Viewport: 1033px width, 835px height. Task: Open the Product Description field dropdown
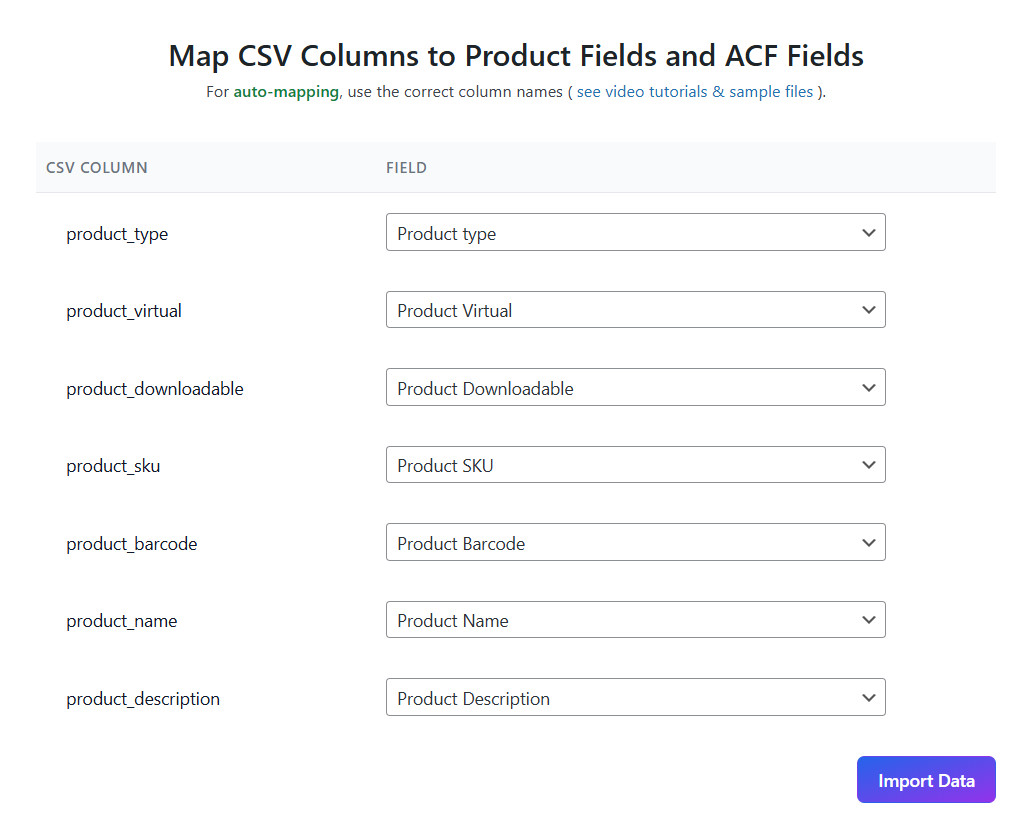(x=635, y=697)
